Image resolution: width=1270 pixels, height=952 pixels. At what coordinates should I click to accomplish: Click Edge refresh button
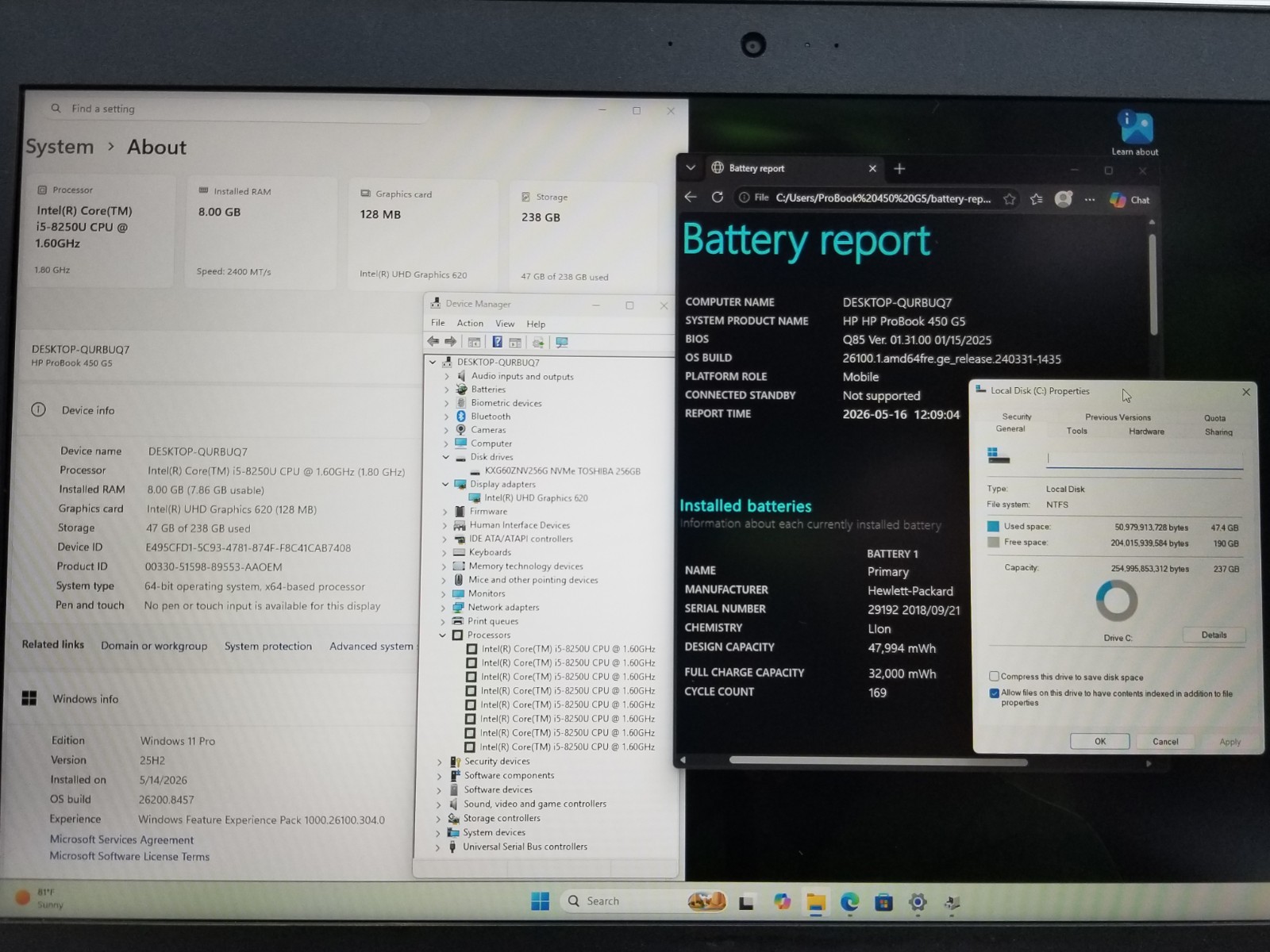pyautogui.click(x=718, y=197)
